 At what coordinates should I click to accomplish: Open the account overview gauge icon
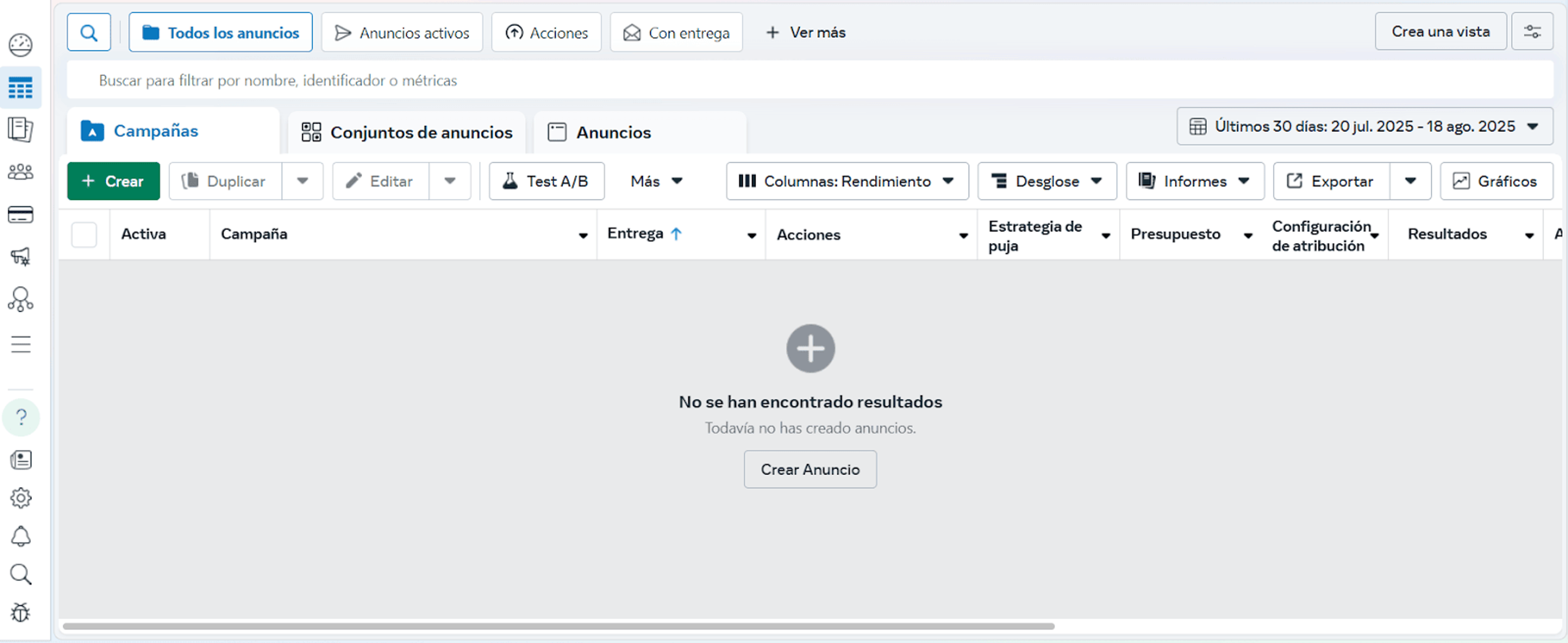coord(21,45)
